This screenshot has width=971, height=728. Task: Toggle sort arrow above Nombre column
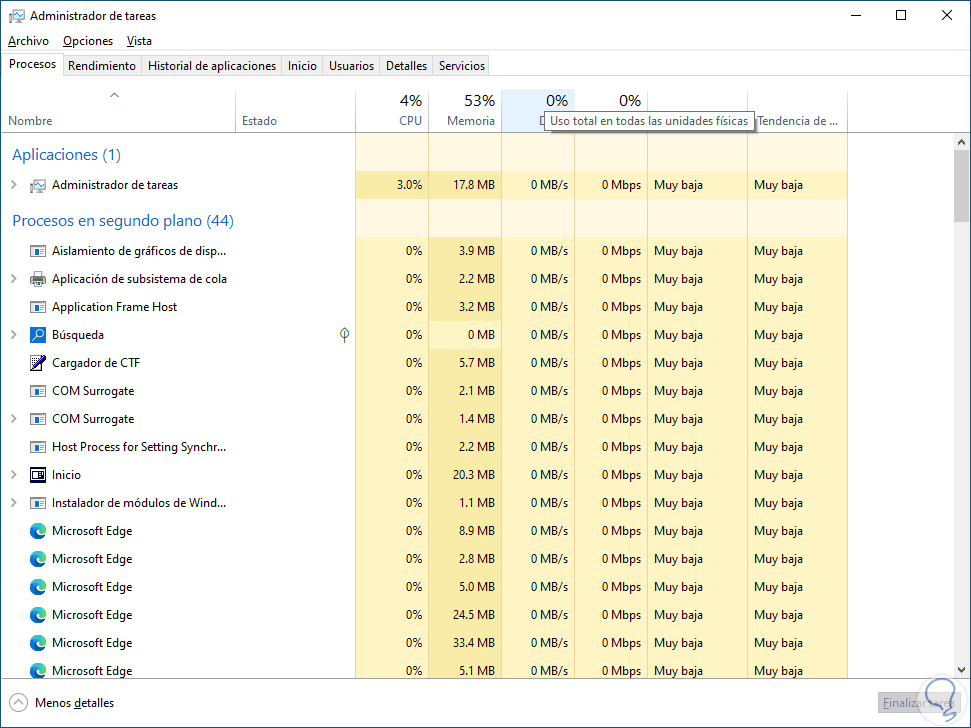pos(114,95)
